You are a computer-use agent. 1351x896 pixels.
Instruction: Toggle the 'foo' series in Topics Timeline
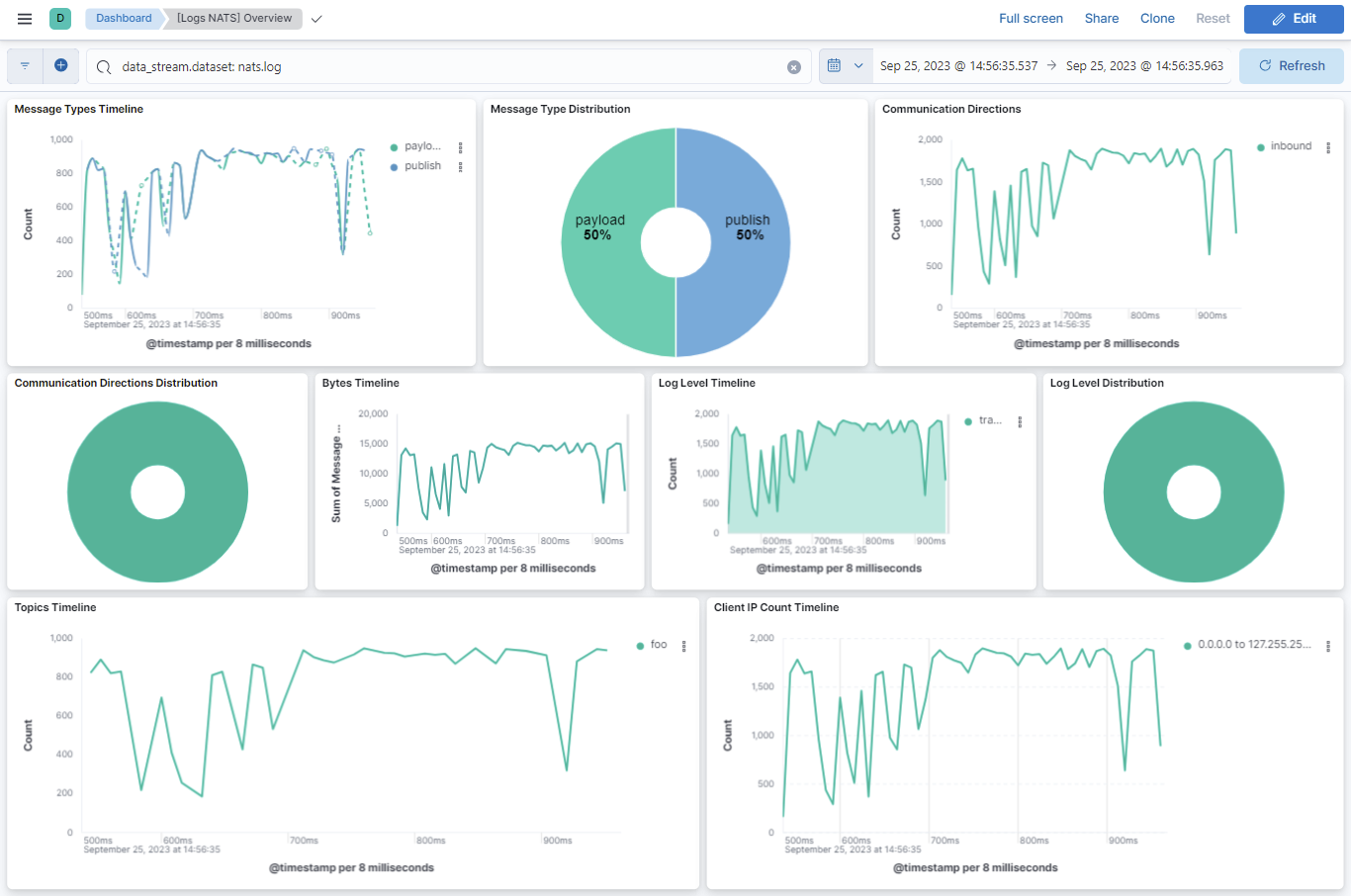click(x=658, y=644)
